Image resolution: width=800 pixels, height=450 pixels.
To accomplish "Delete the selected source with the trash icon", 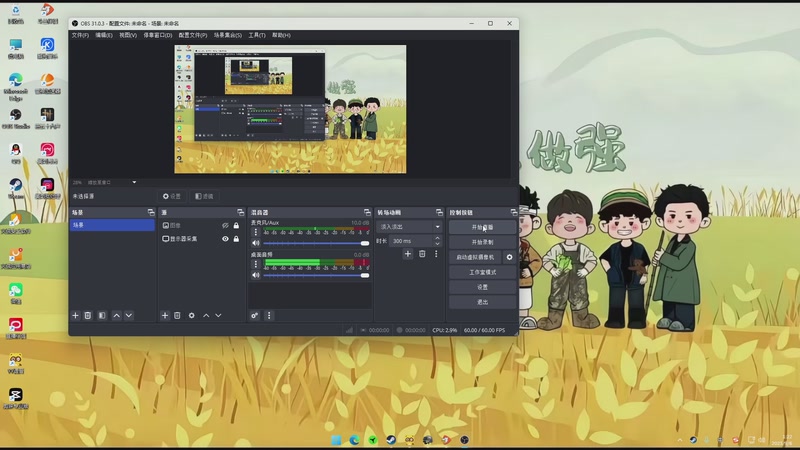I will click(x=177, y=316).
